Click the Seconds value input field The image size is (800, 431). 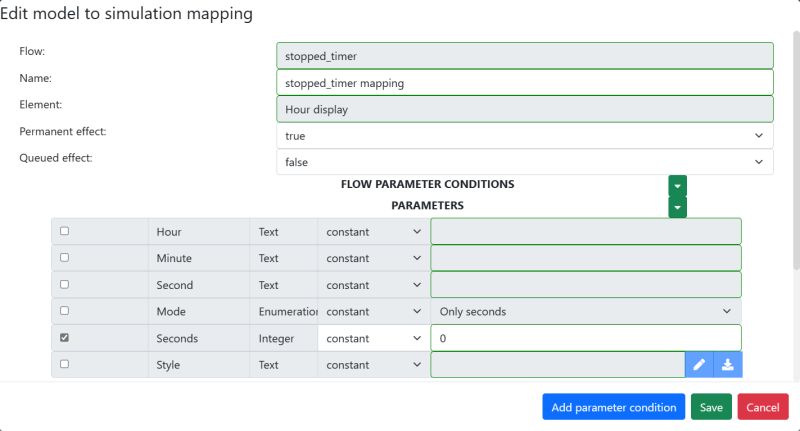(x=586, y=338)
